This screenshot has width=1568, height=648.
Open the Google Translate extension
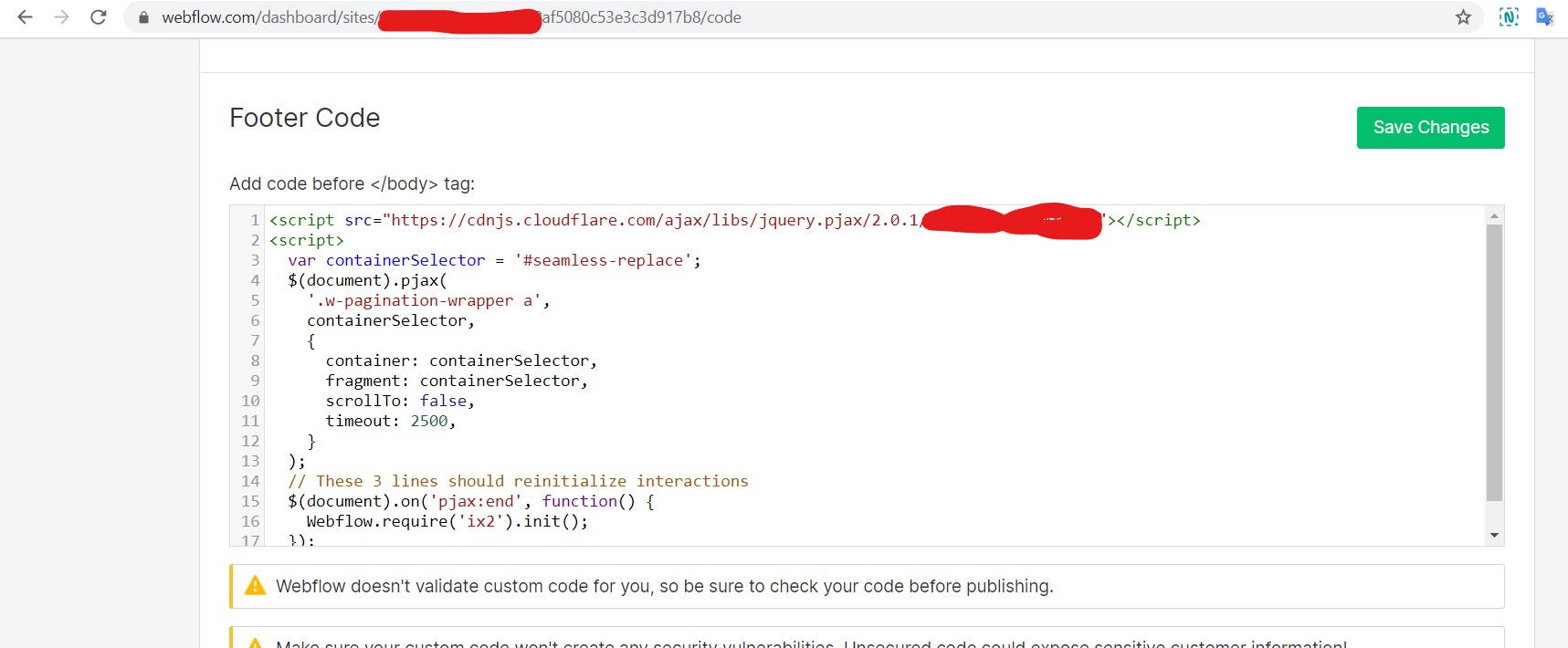pos(1544,16)
